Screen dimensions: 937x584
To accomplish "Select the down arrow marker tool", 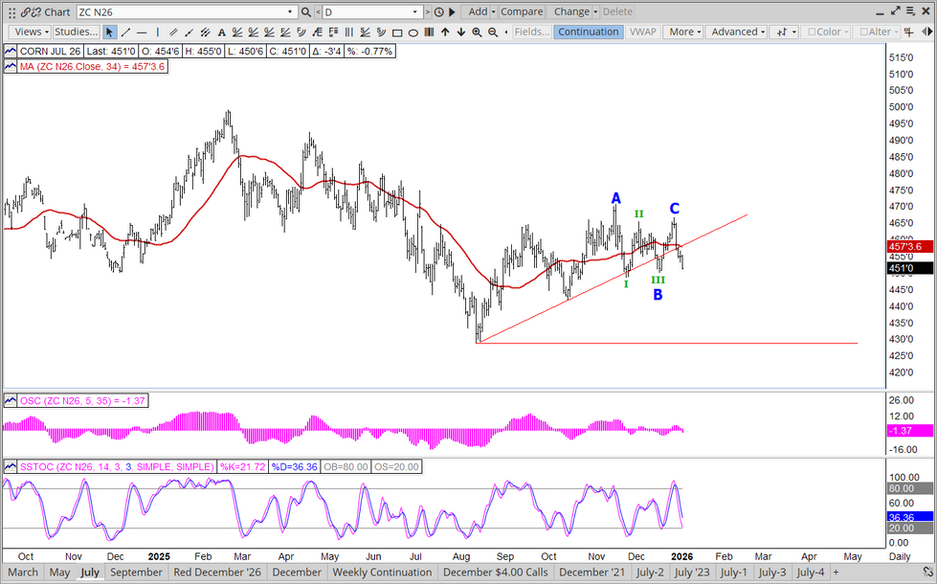I will pyautogui.click(x=461, y=32).
